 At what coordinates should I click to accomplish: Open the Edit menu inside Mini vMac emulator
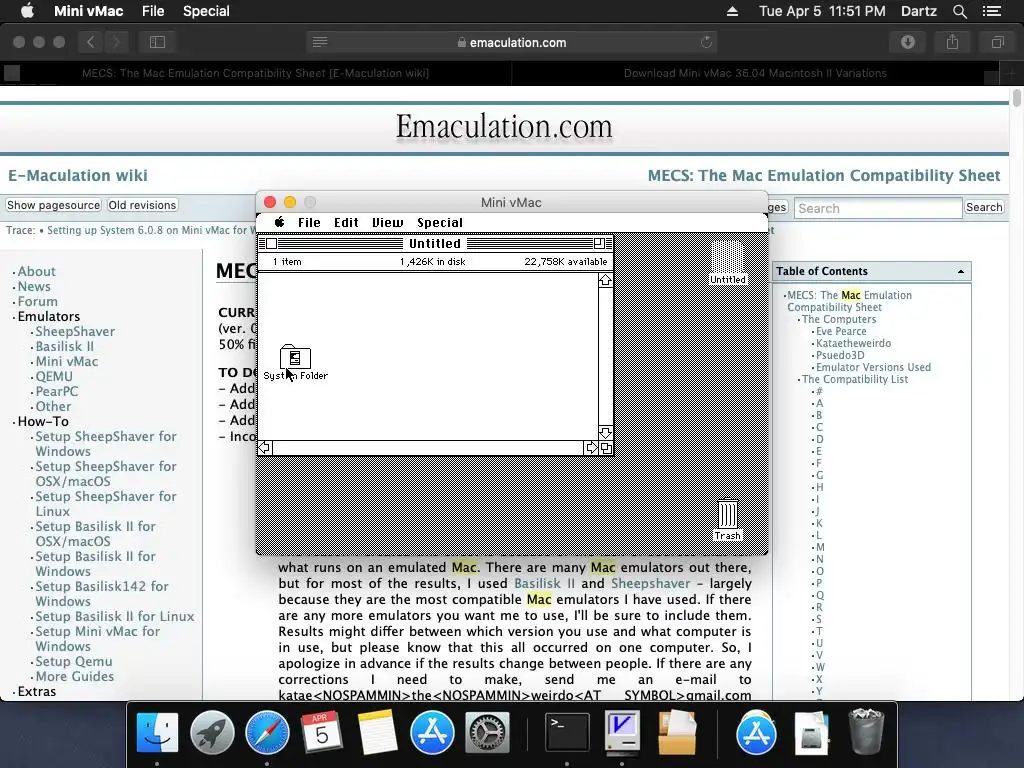click(346, 222)
